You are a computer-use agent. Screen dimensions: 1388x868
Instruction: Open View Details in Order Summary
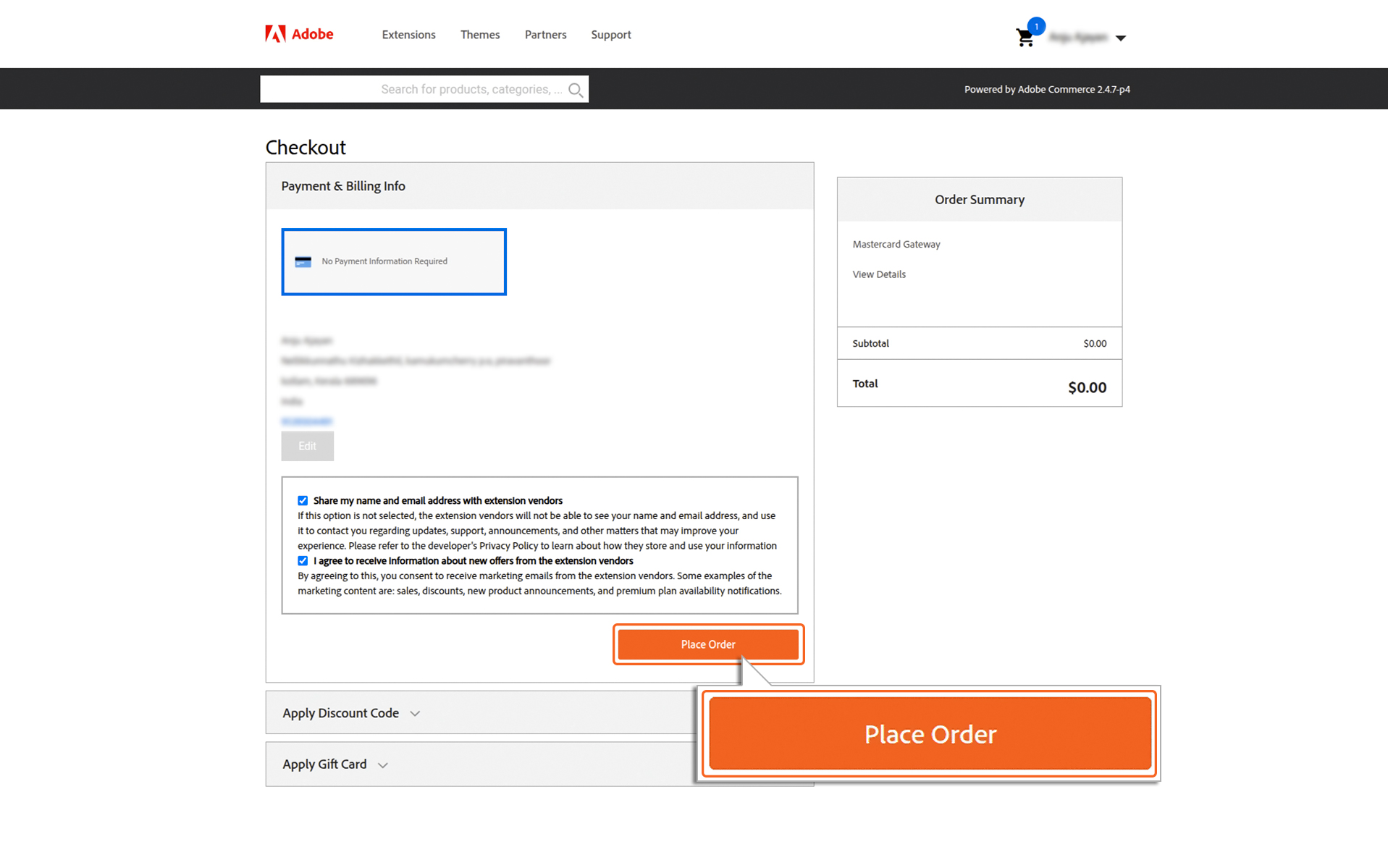pos(878,274)
